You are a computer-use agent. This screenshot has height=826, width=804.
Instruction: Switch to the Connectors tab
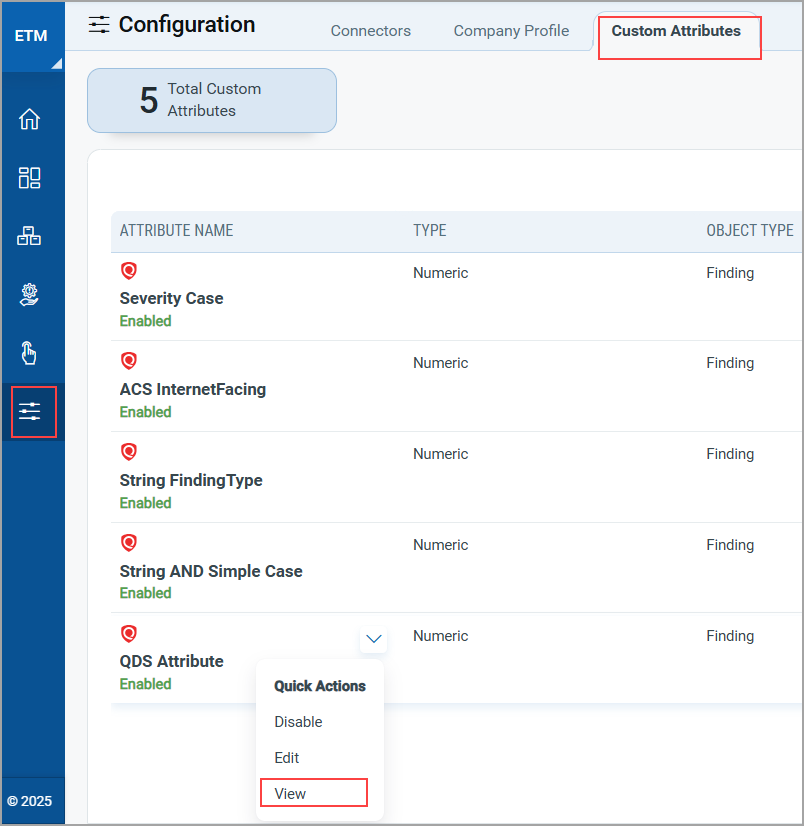[x=370, y=31]
